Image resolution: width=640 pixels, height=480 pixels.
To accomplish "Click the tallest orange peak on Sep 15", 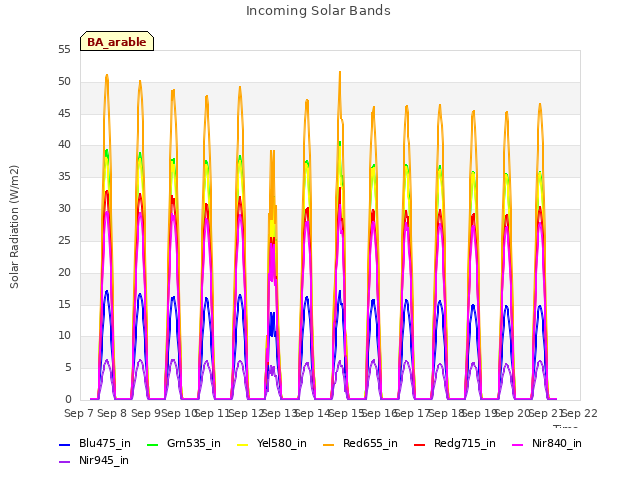I will pyautogui.click(x=340, y=73).
